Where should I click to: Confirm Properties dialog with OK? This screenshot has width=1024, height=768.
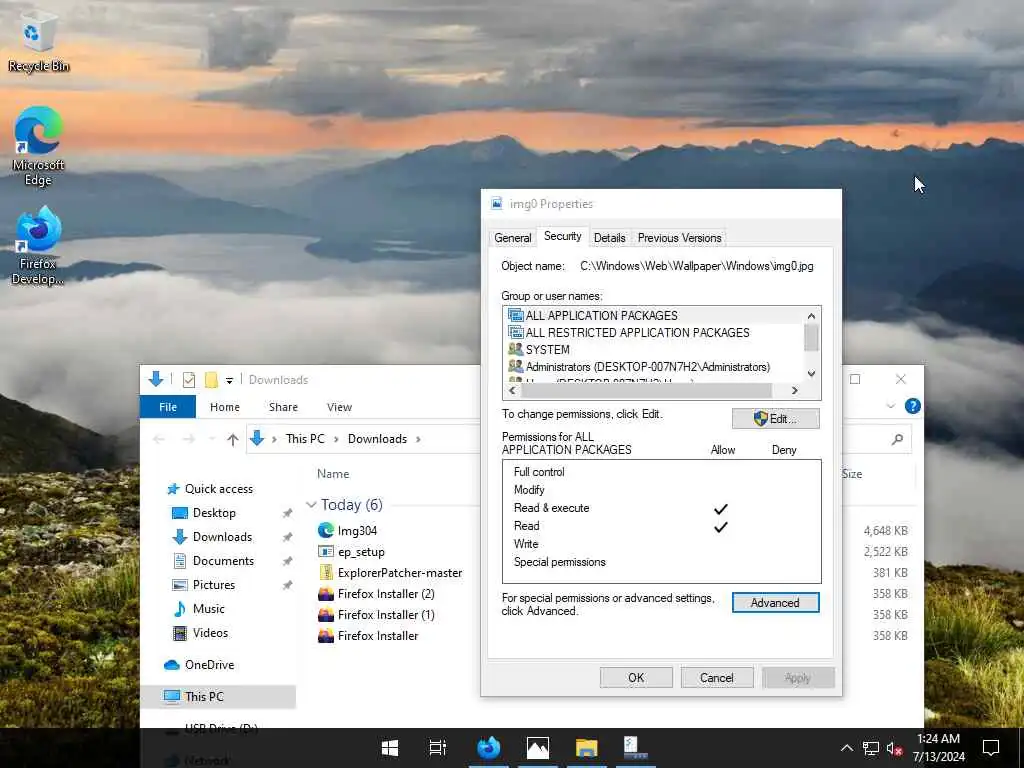pyautogui.click(x=636, y=678)
